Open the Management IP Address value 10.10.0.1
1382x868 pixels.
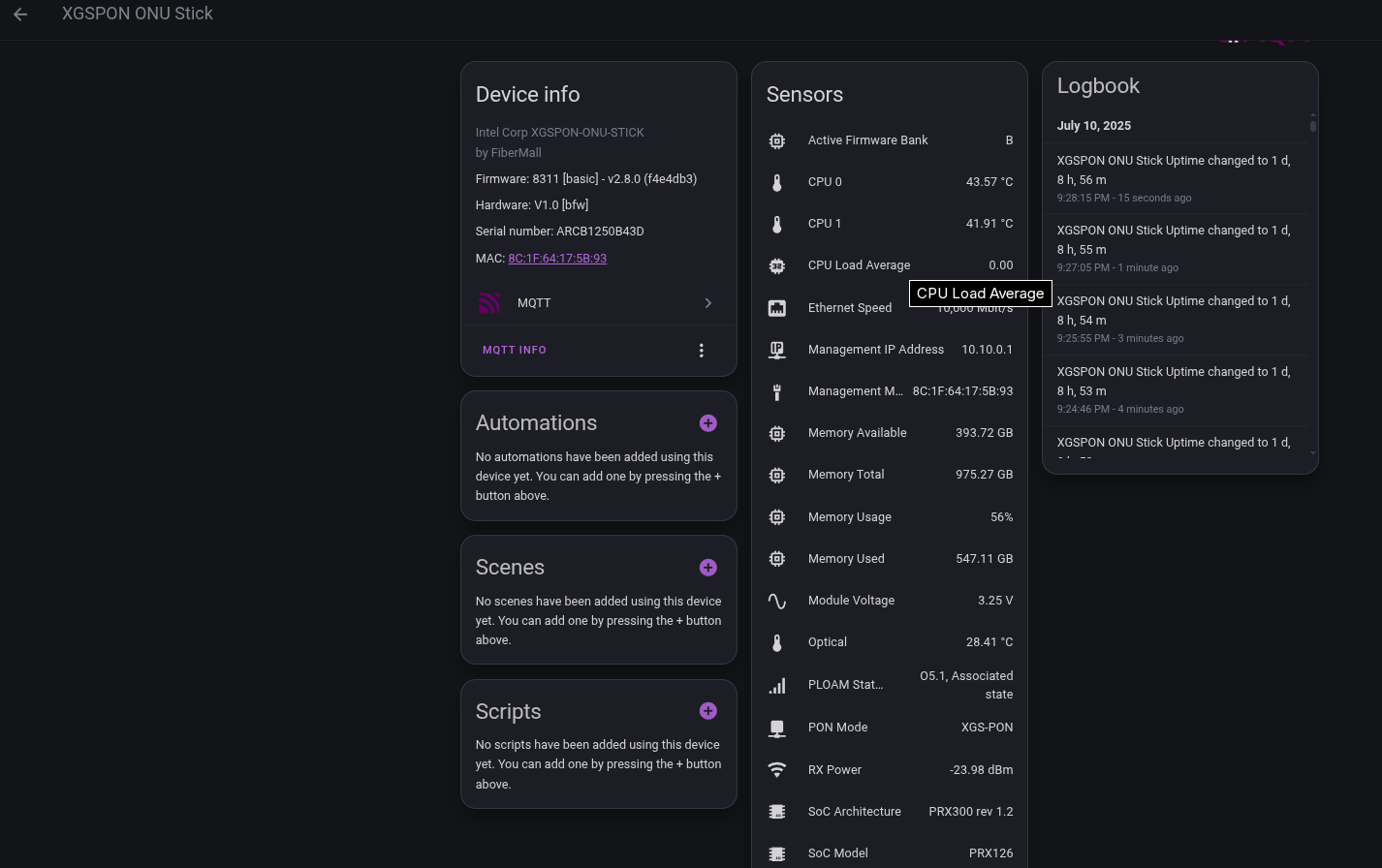tap(987, 350)
